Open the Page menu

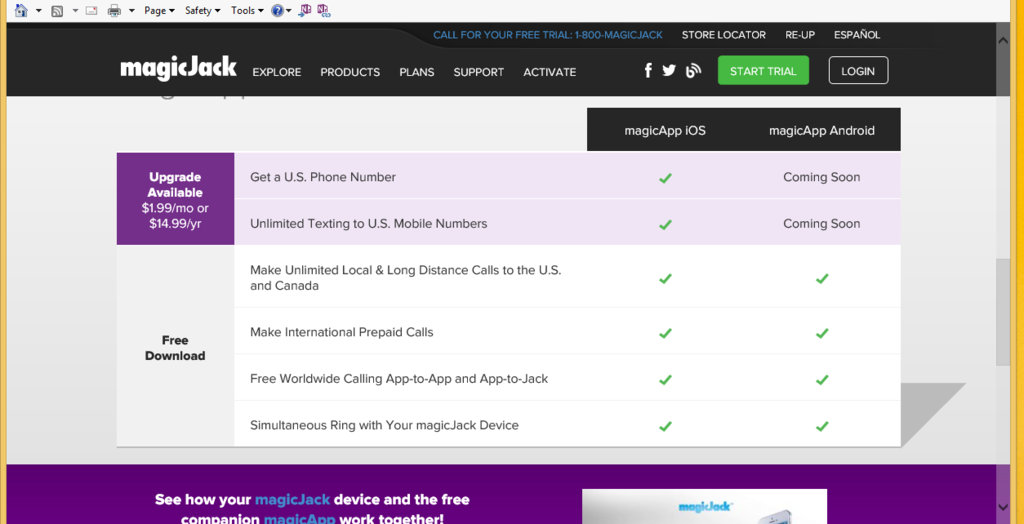(159, 10)
